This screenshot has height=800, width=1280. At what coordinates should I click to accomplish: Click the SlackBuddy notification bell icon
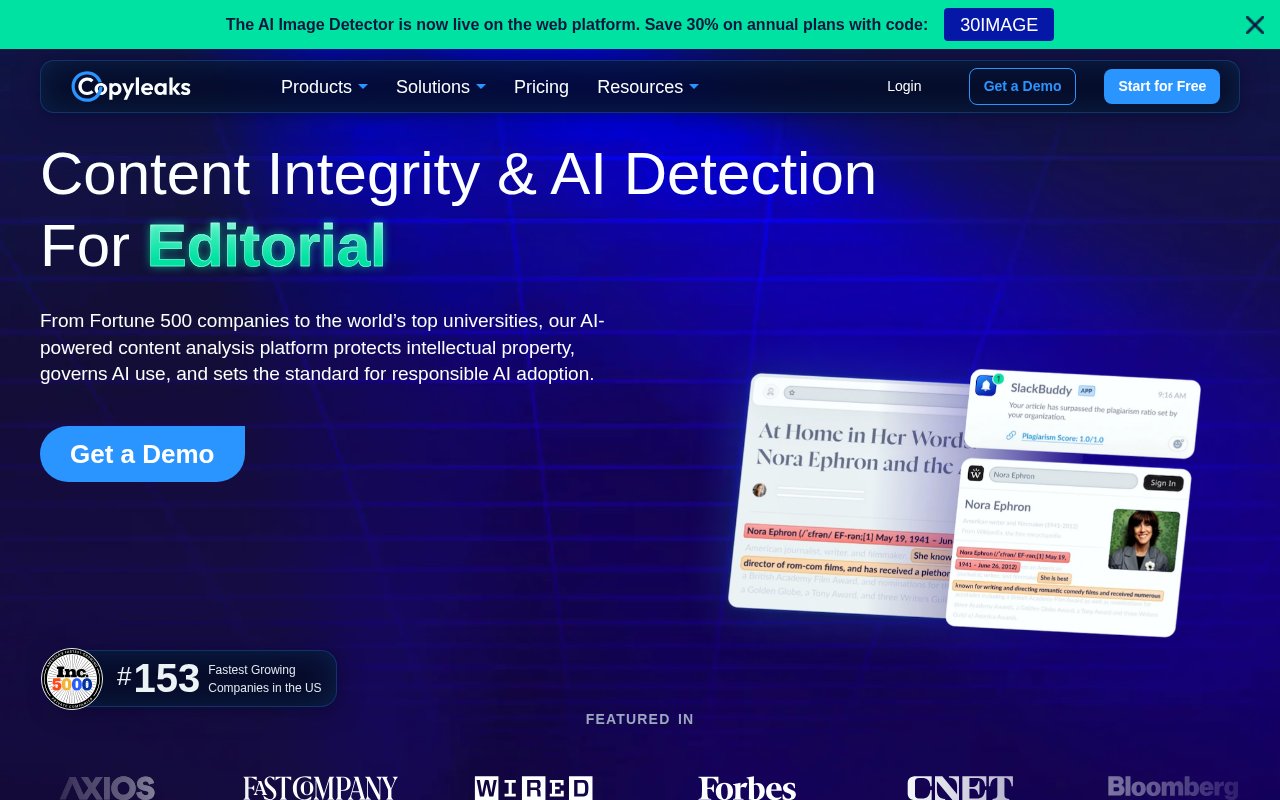[x=987, y=385]
